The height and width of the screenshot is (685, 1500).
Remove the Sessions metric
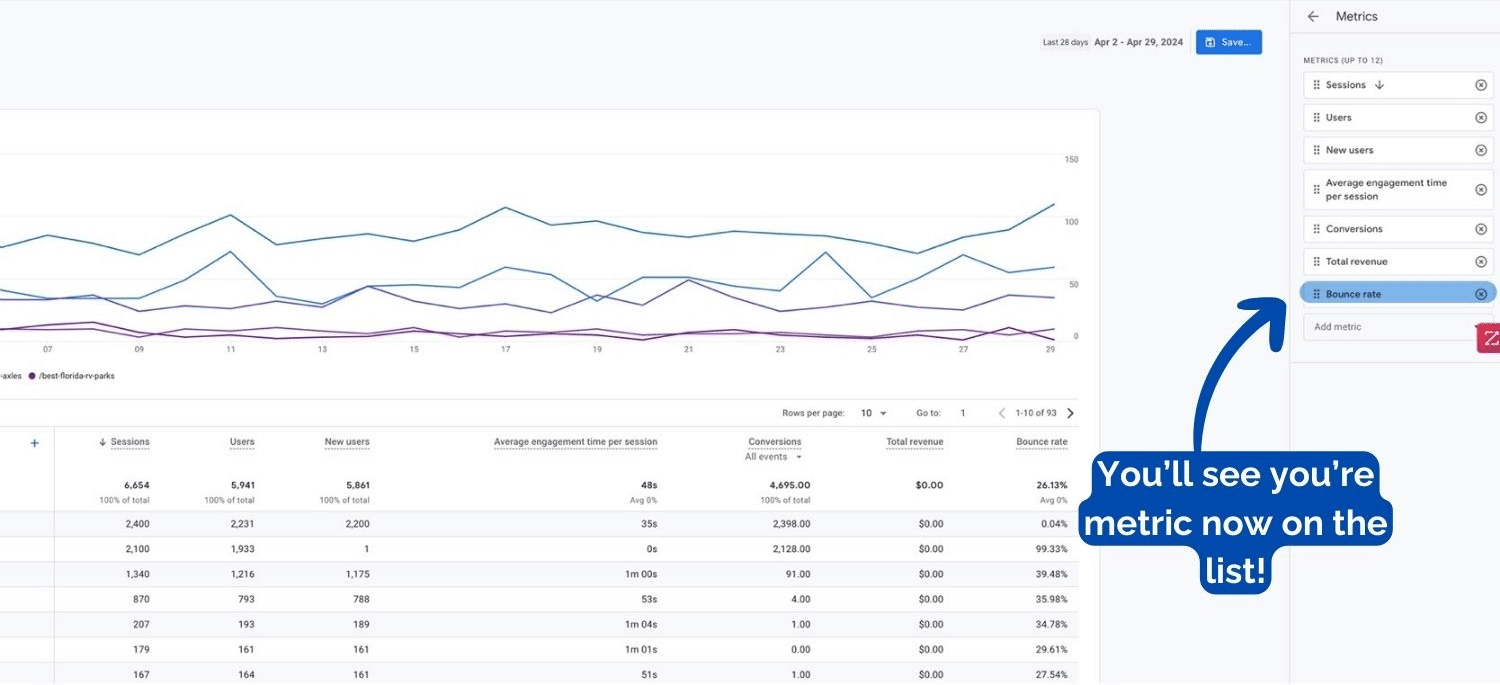[1481, 85]
